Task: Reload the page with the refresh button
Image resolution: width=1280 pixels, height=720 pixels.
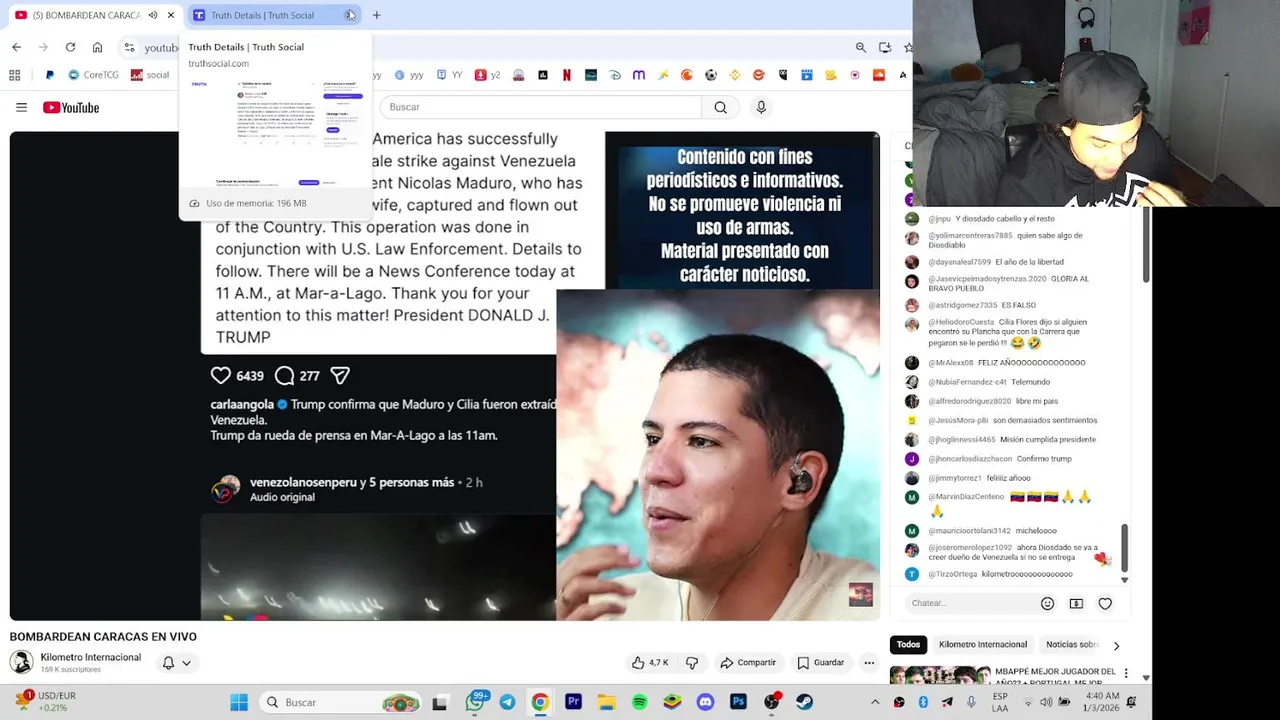Action: click(70, 47)
